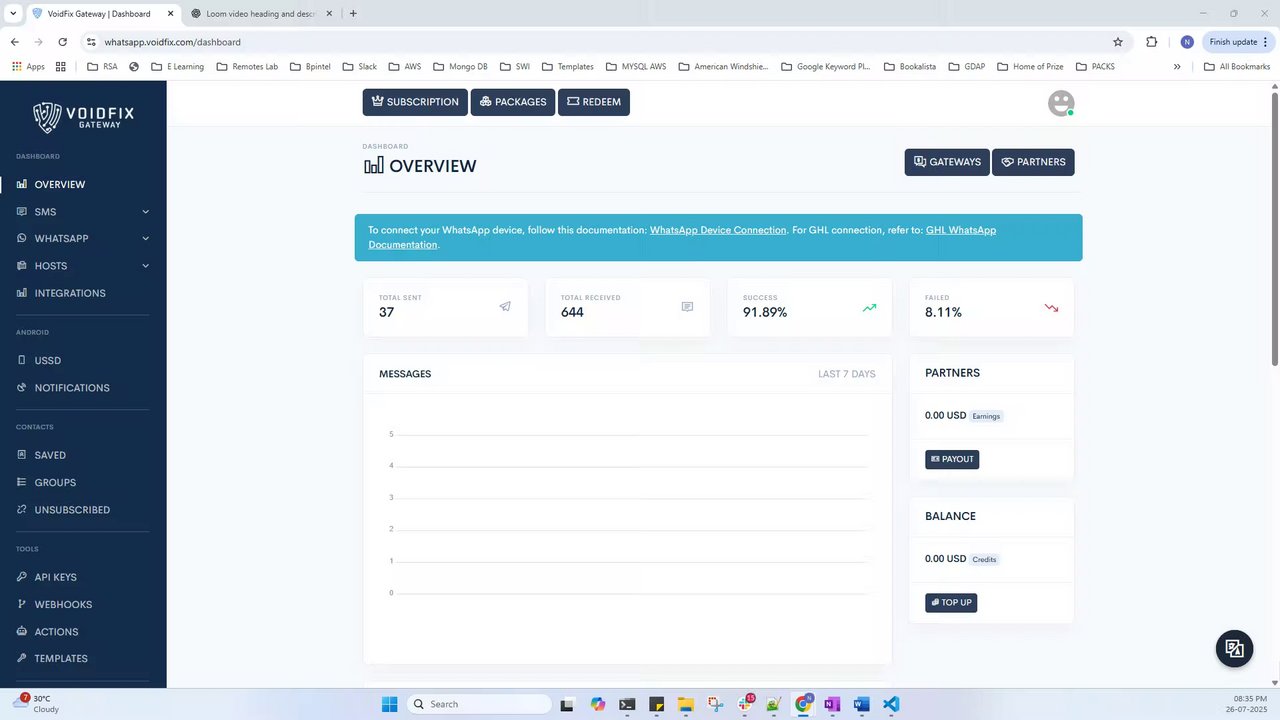
Task: Click the address bar URL field
Action: [600, 42]
